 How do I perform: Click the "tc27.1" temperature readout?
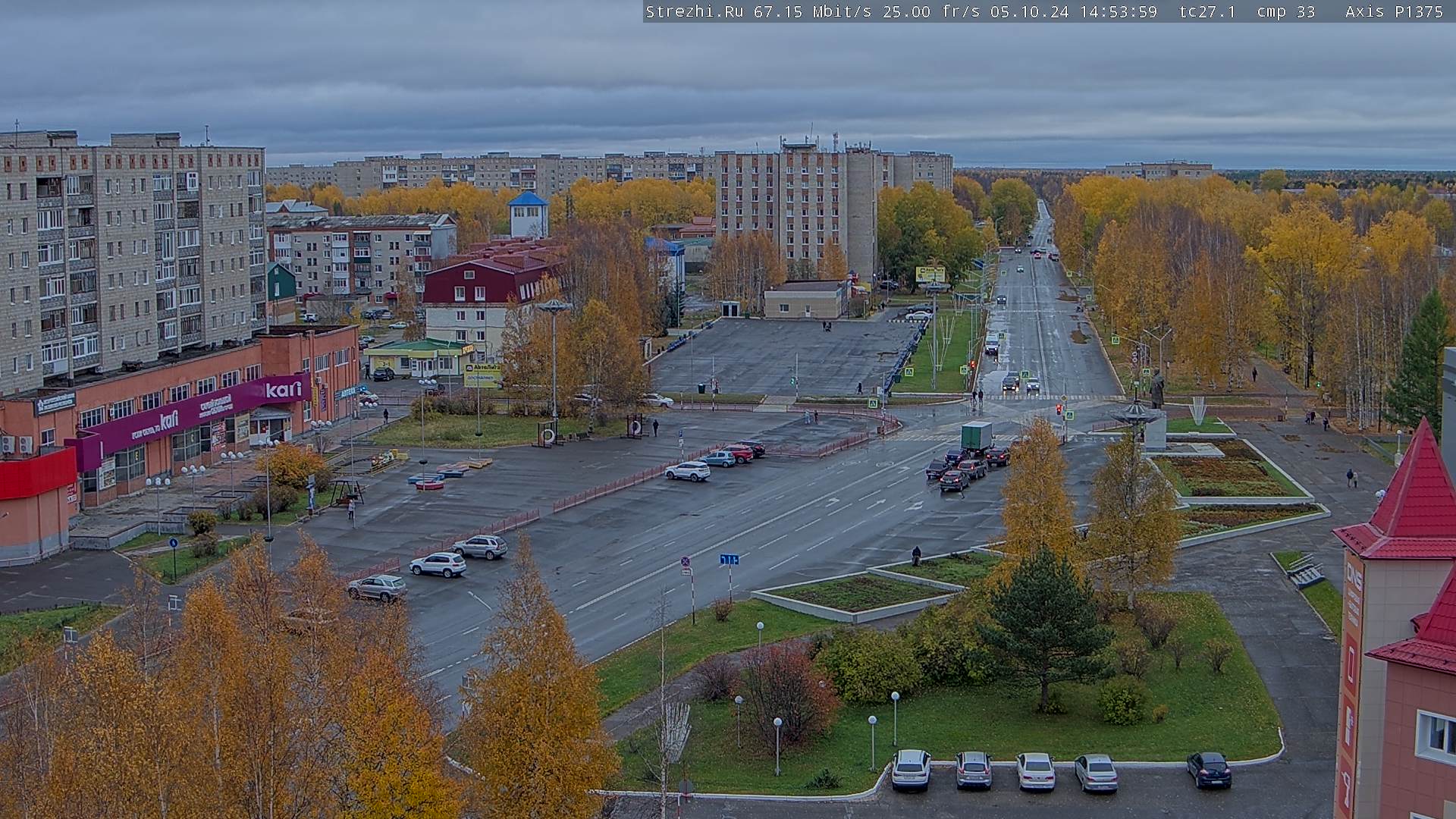[x=1207, y=11]
